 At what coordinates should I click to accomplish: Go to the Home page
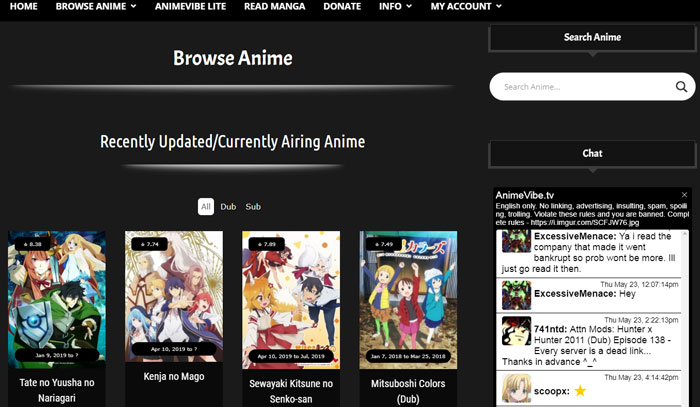click(23, 6)
